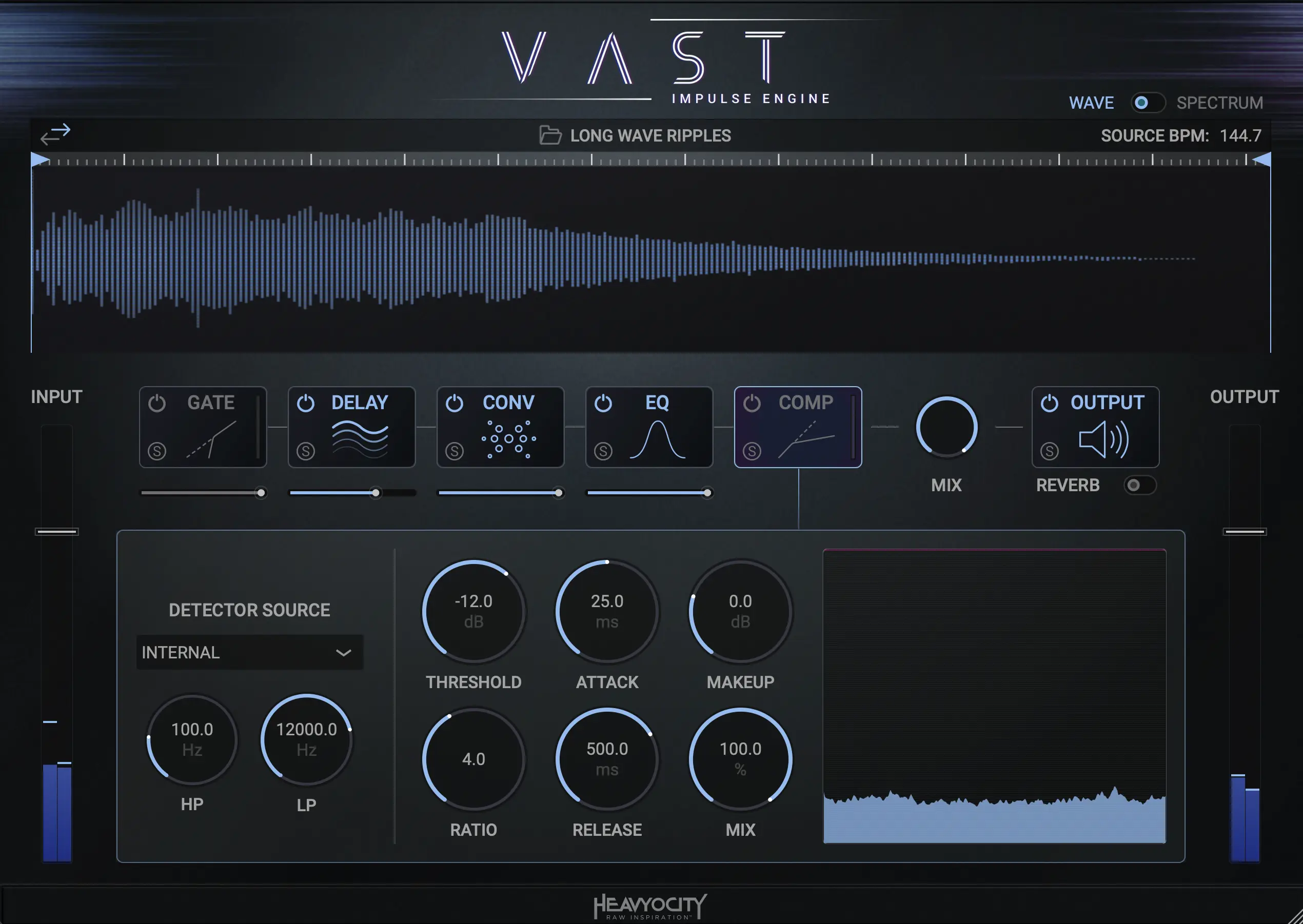Click the main MIX knob

(x=946, y=427)
